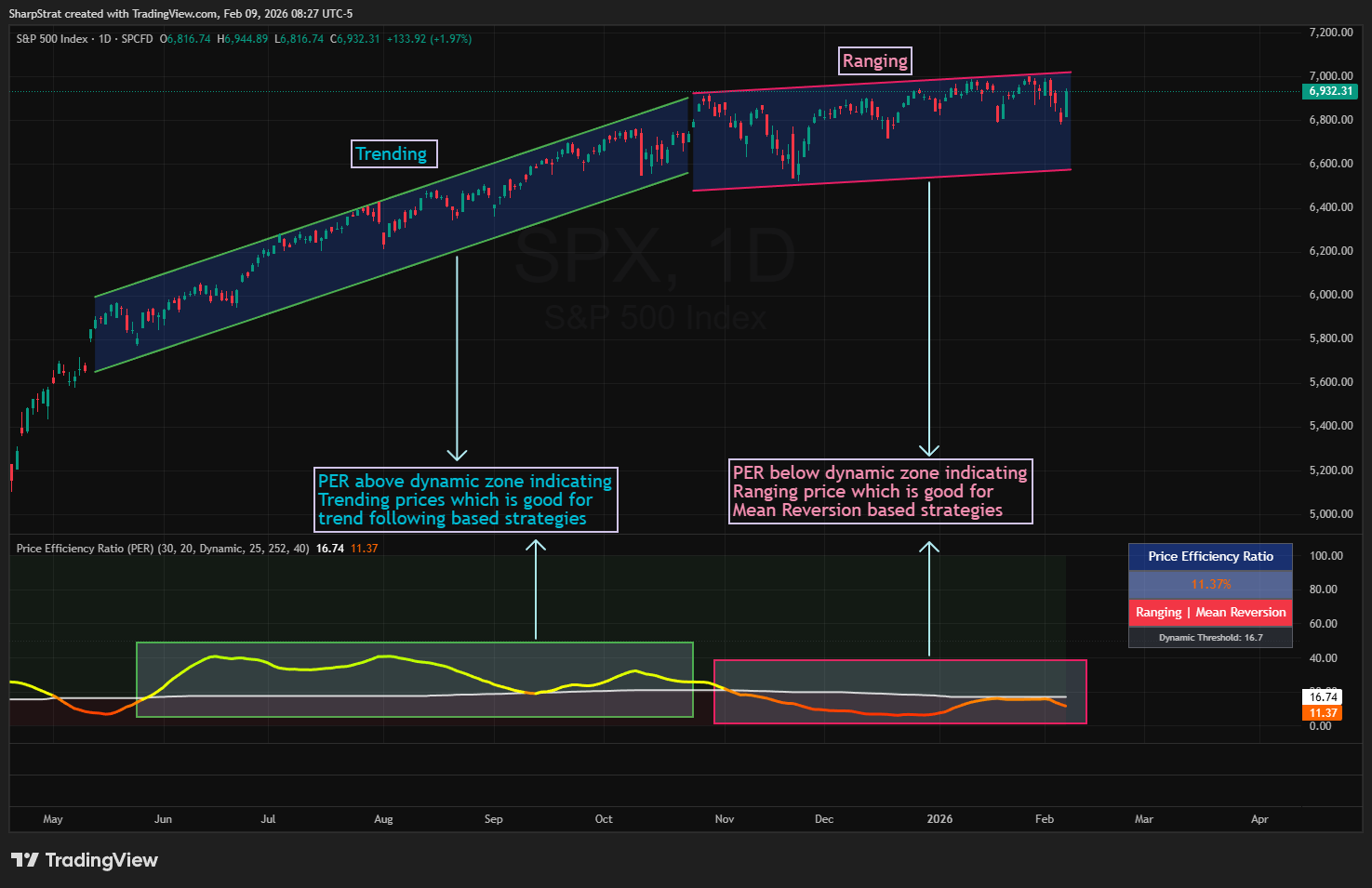Image resolution: width=1372 pixels, height=888 pixels.
Task: Select the 'PER above dynamic zone' note
Action: point(465,499)
